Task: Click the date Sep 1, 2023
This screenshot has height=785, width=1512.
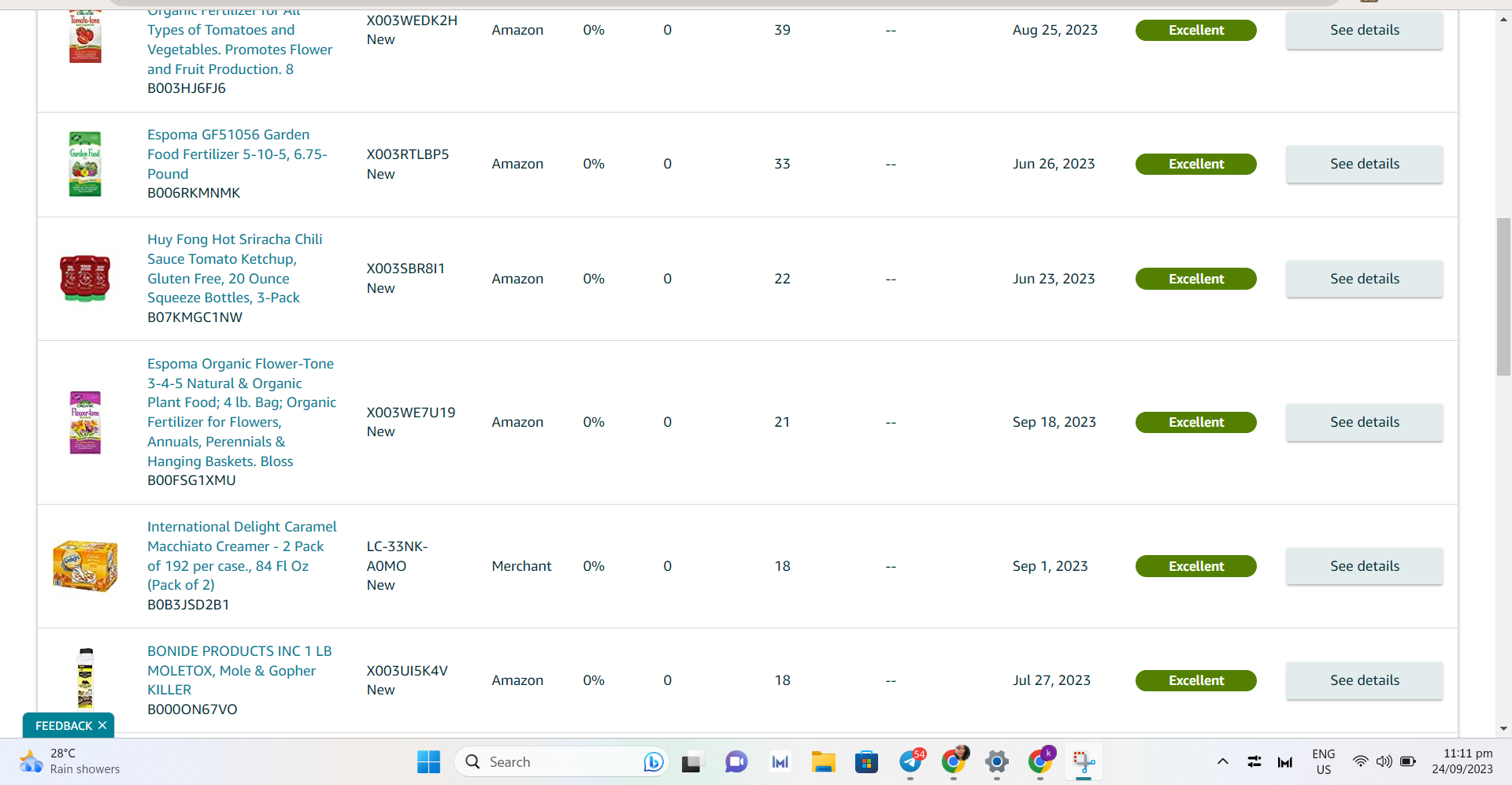Action: pos(1050,566)
